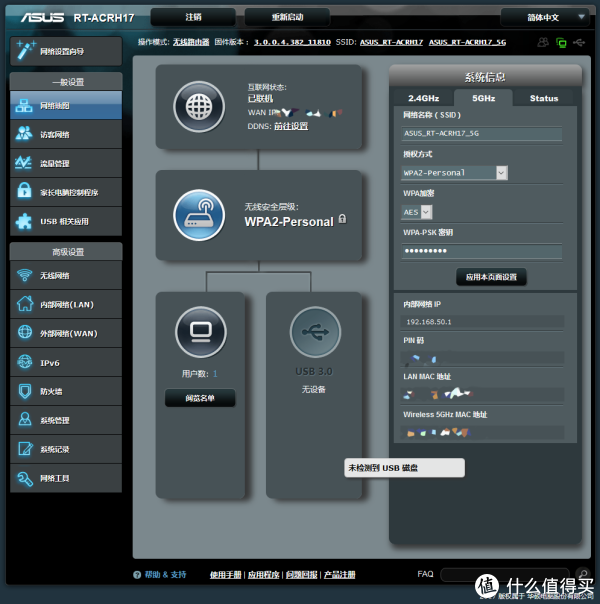Click 应用本页面设置 apply button
Screen dimensions: 600x604
click(x=491, y=277)
